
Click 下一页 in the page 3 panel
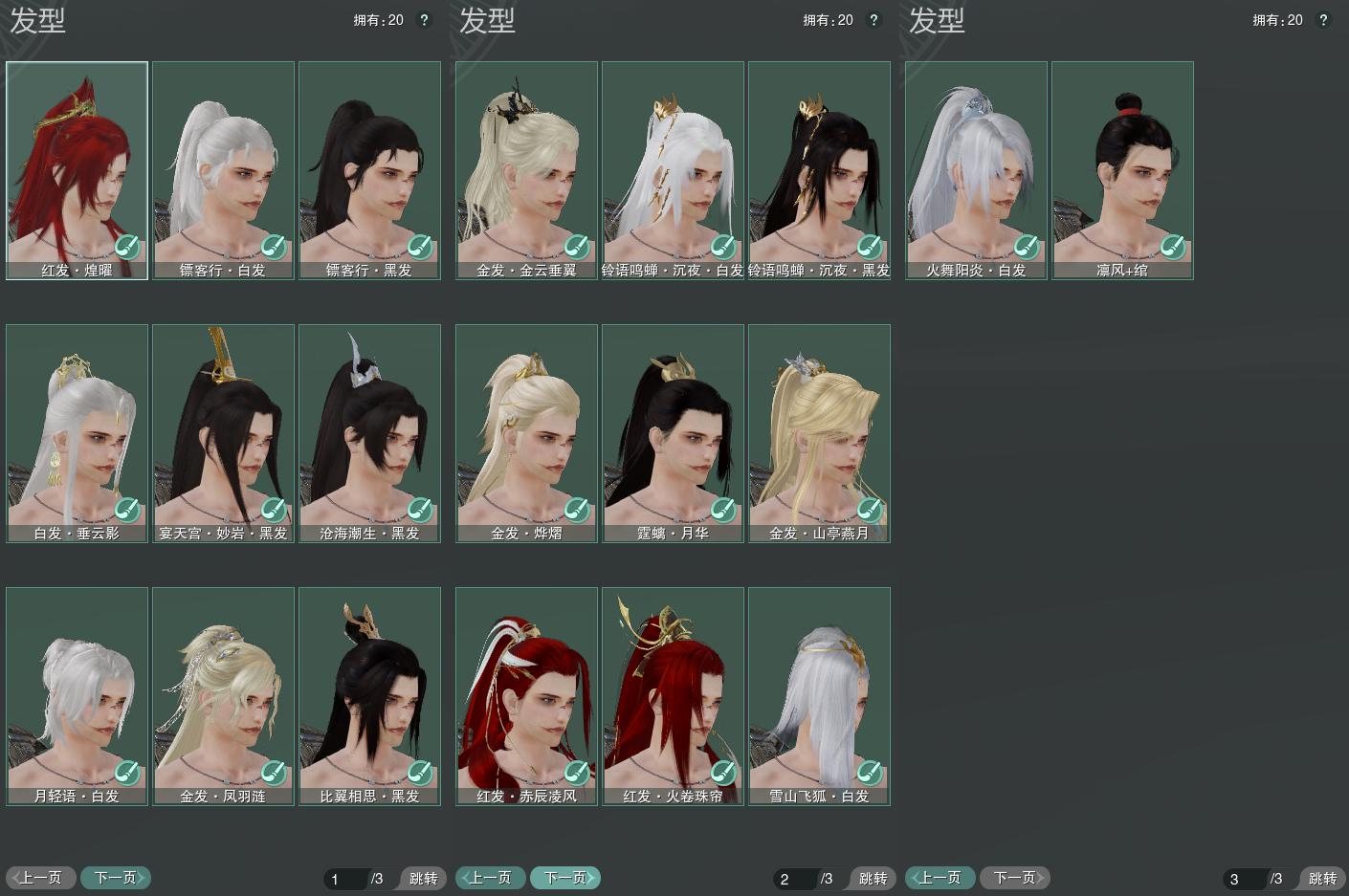click(x=1015, y=878)
